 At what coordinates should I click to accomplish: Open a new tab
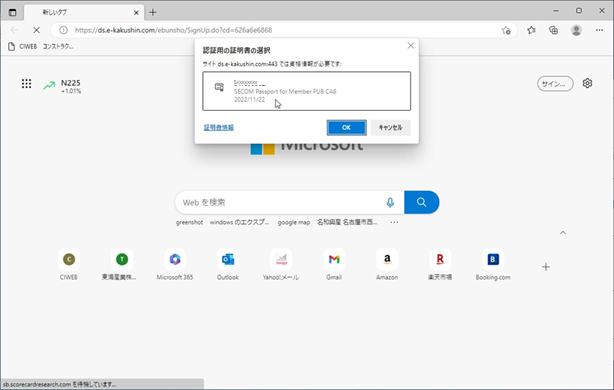coord(153,13)
